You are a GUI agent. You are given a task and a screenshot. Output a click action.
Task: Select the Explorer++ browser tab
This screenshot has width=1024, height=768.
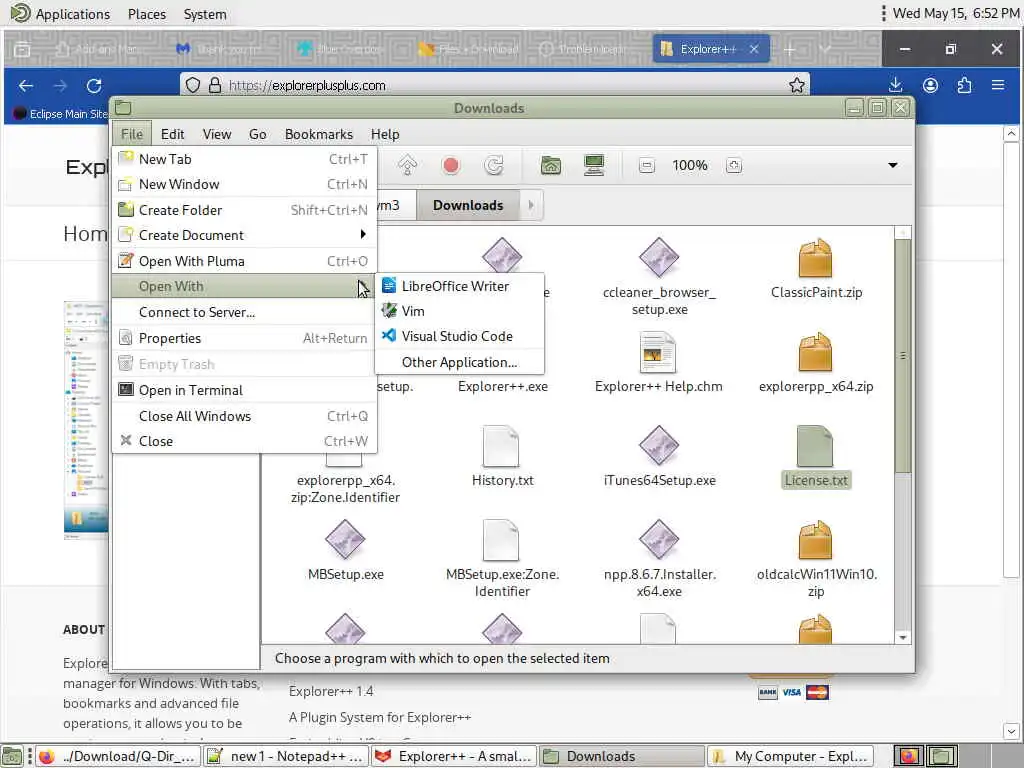coord(710,49)
